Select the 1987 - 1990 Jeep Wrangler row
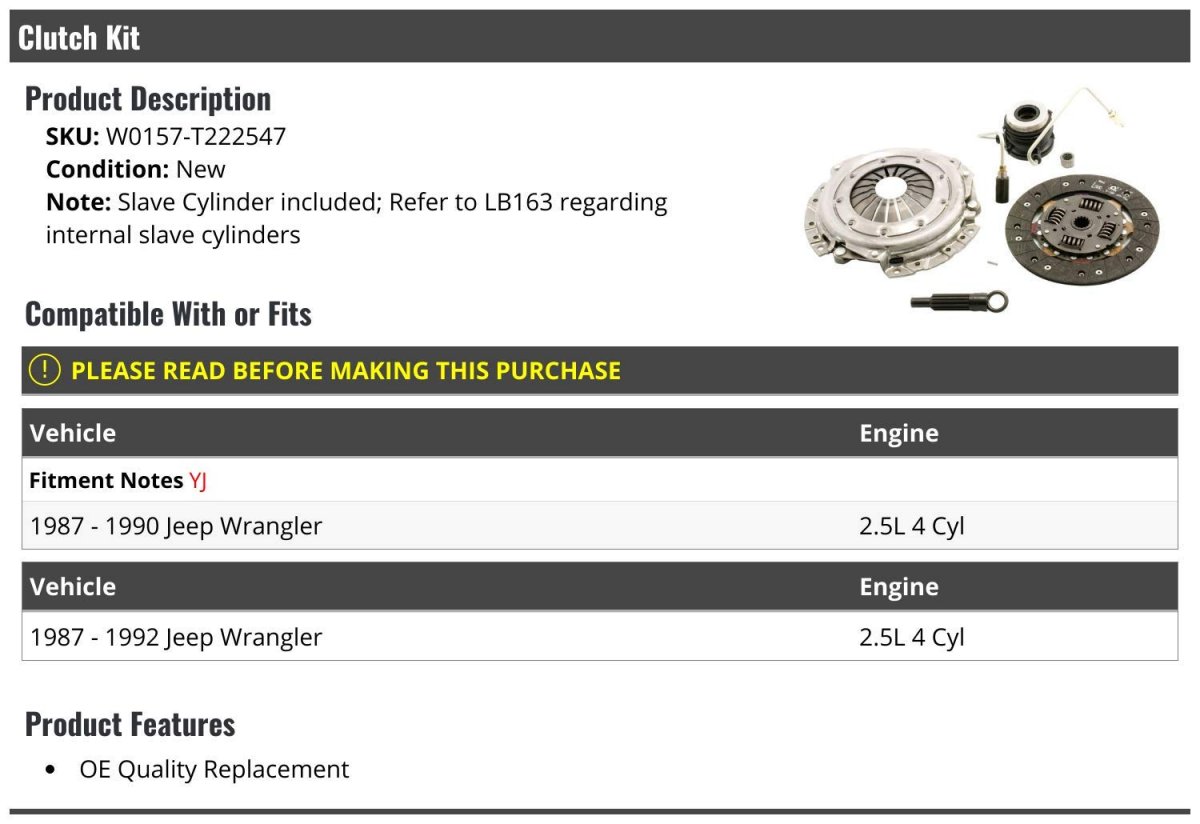 click(600, 525)
